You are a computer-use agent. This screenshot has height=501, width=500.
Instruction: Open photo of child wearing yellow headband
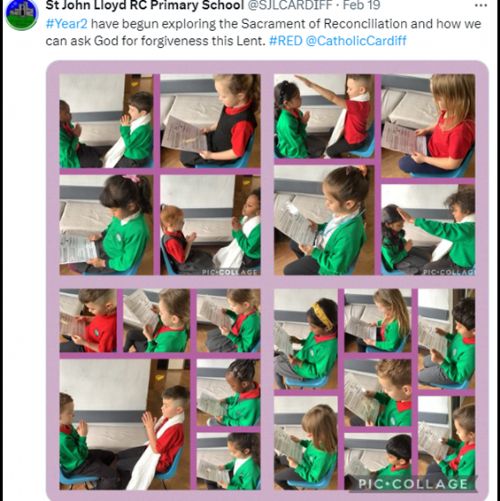(x=306, y=339)
